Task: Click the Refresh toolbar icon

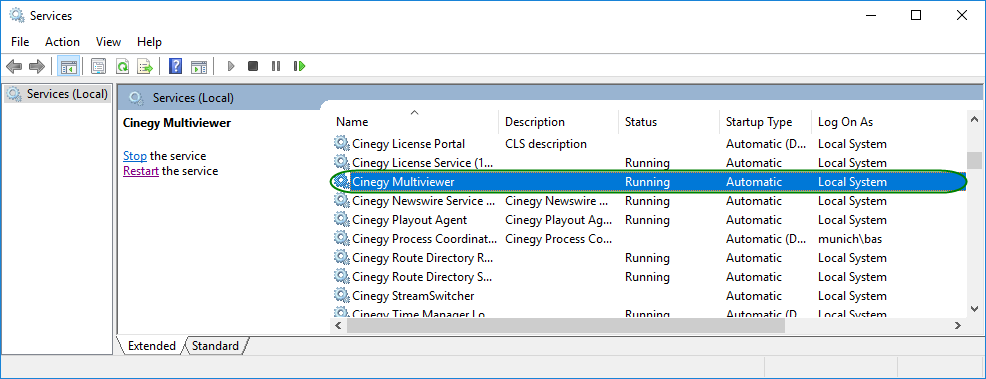Action: [x=122, y=66]
